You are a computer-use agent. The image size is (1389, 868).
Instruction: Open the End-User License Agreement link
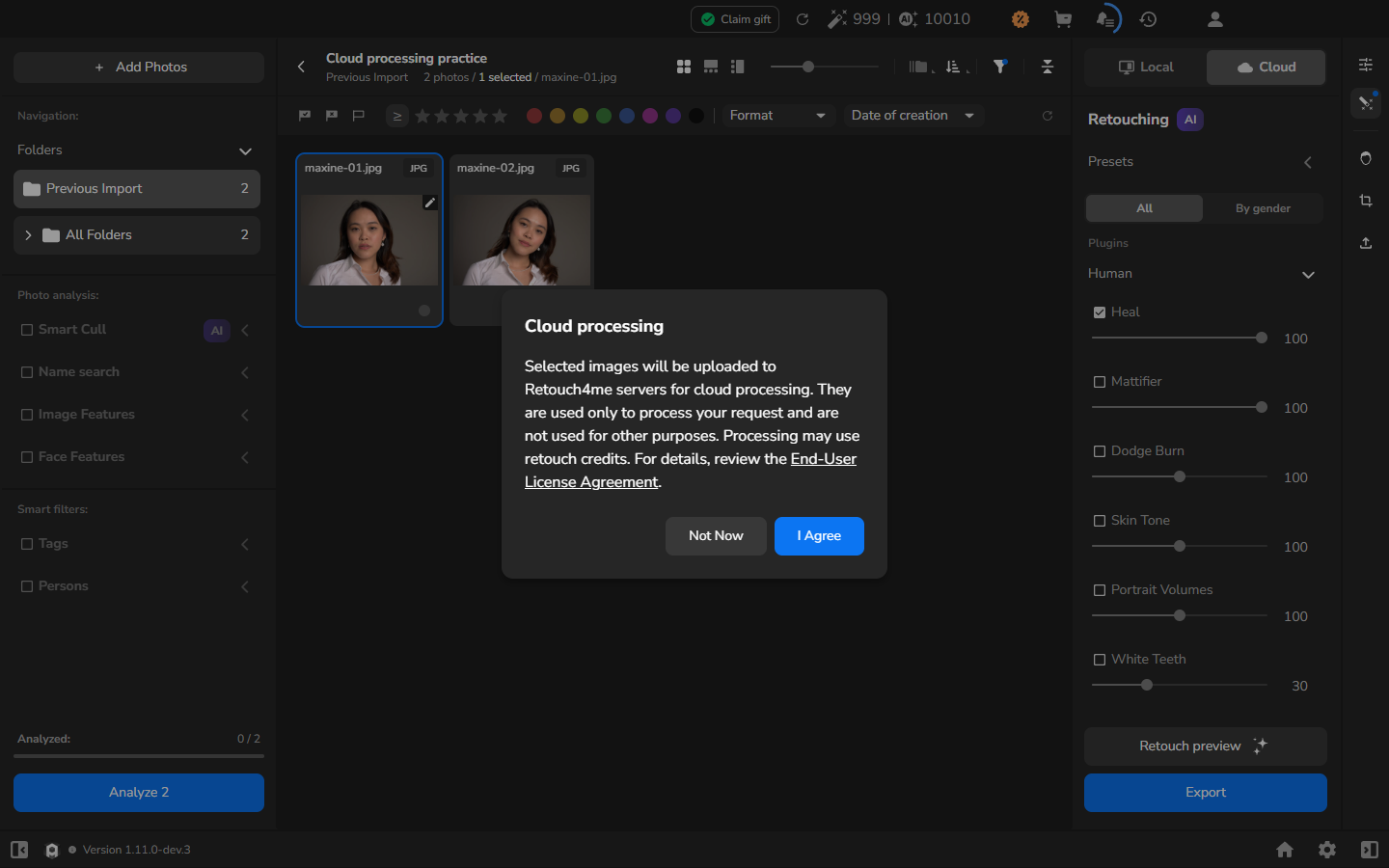coord(691,471)
